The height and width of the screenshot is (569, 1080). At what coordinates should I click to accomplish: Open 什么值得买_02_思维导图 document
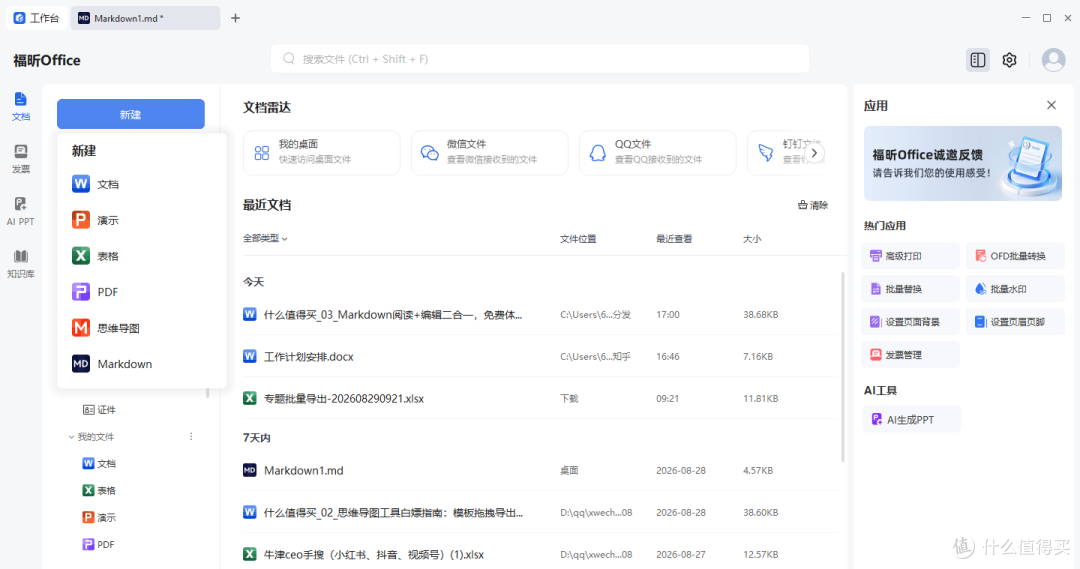540,513
